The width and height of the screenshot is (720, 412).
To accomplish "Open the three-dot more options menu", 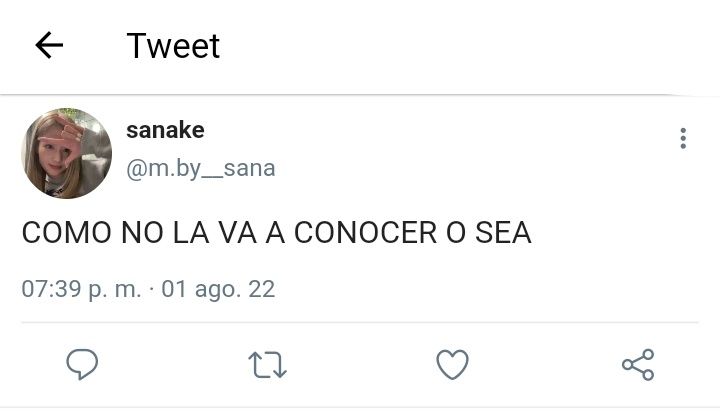I will [x=683, y=138].
